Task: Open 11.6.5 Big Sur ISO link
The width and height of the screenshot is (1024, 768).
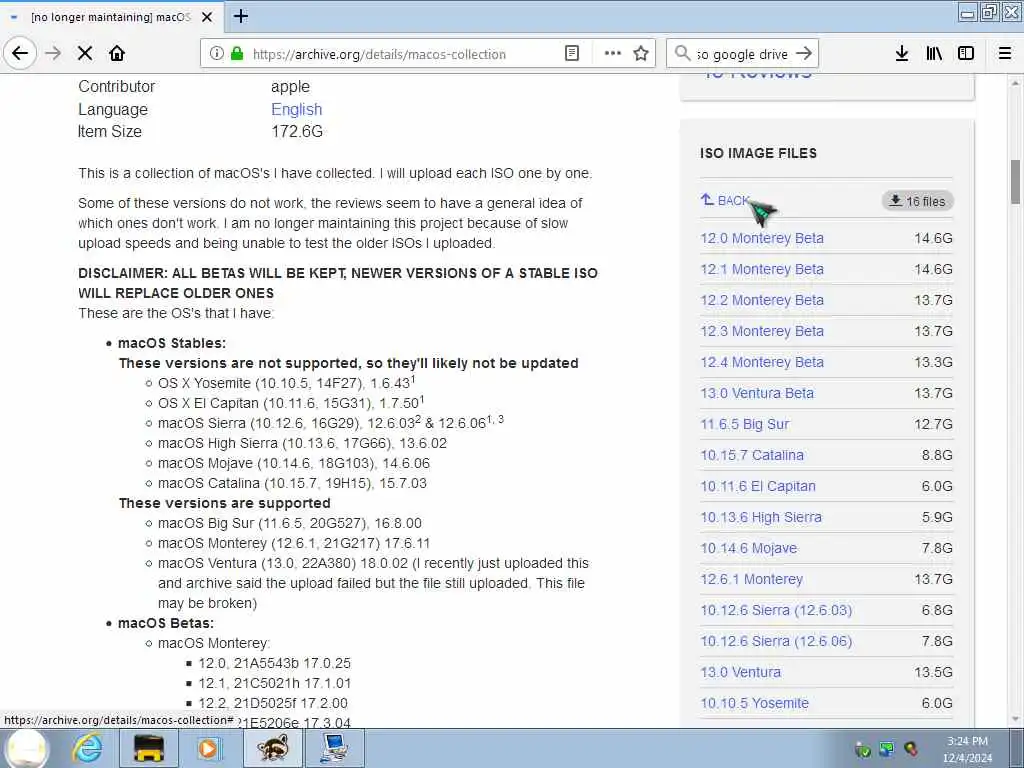Action: (744, 424)
